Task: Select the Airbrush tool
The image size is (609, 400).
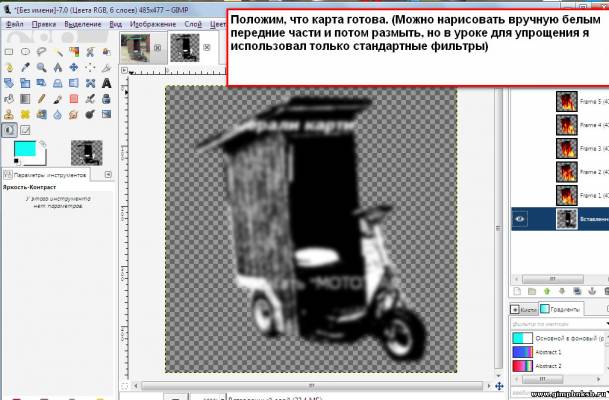Action: click(90, 99)
